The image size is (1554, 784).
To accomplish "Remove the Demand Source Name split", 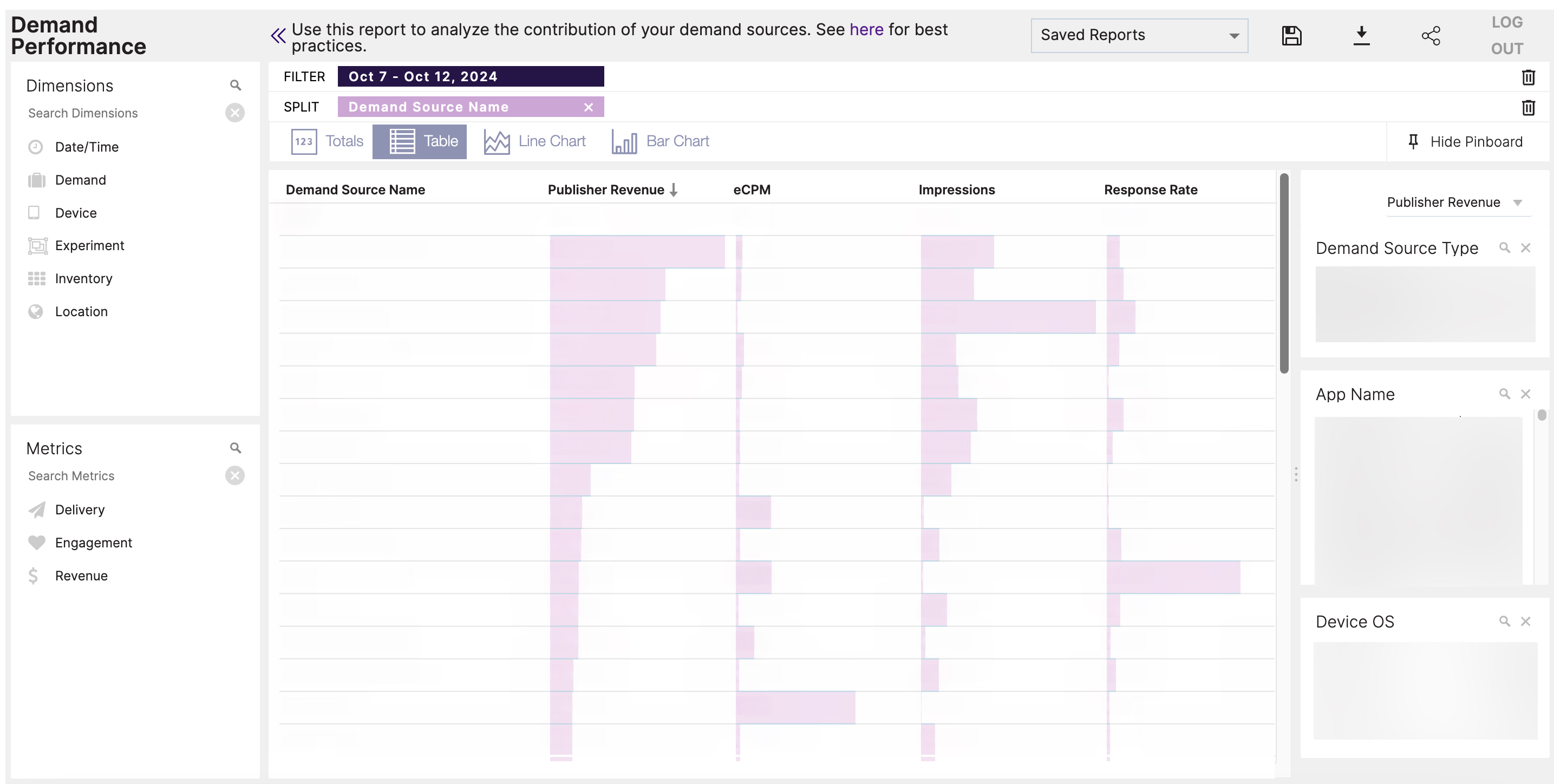I will (x=588, y=107).
